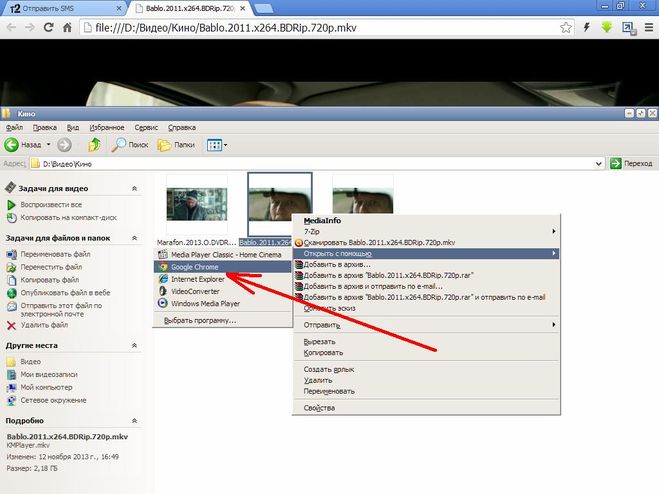This screenshot has width=659, height=494.
Task: Reload the page in Chrome
Action: [49, 28]
